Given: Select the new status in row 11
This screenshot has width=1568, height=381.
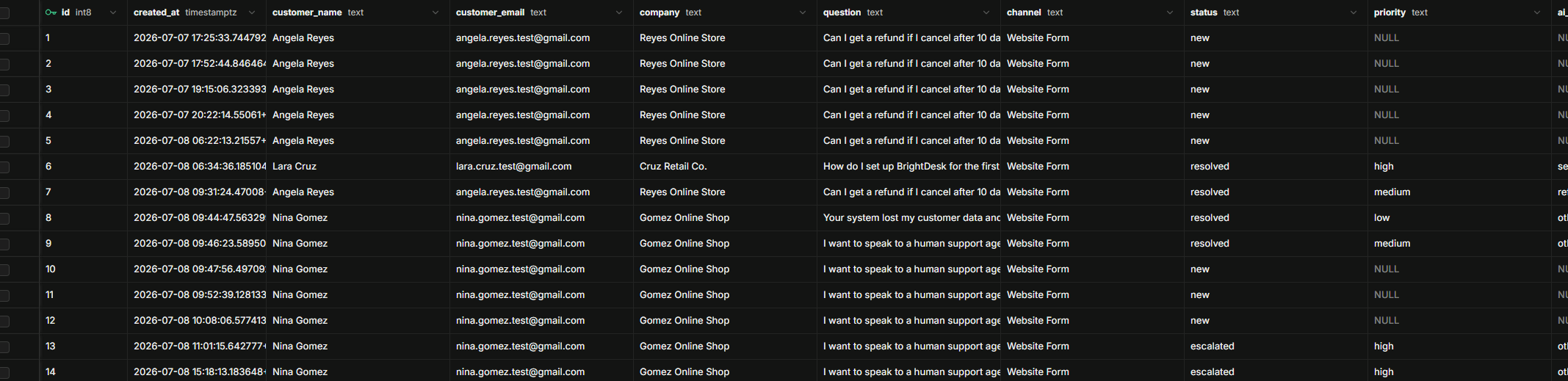Looking at the screenshot, I should click(x=1276, y=295).
